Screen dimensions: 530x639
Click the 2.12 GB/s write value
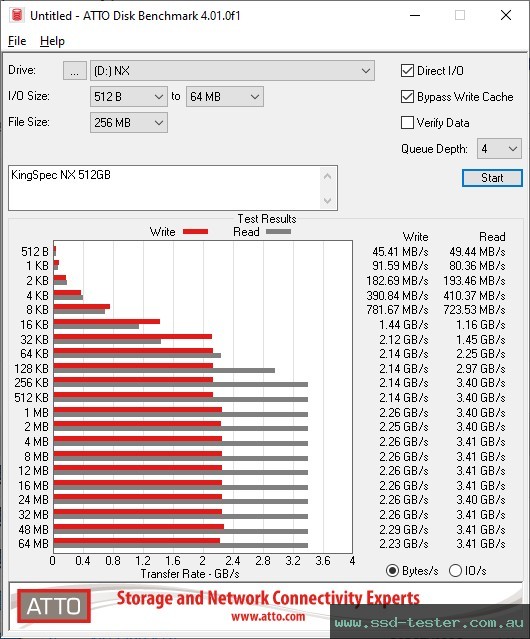click(404, 339)
